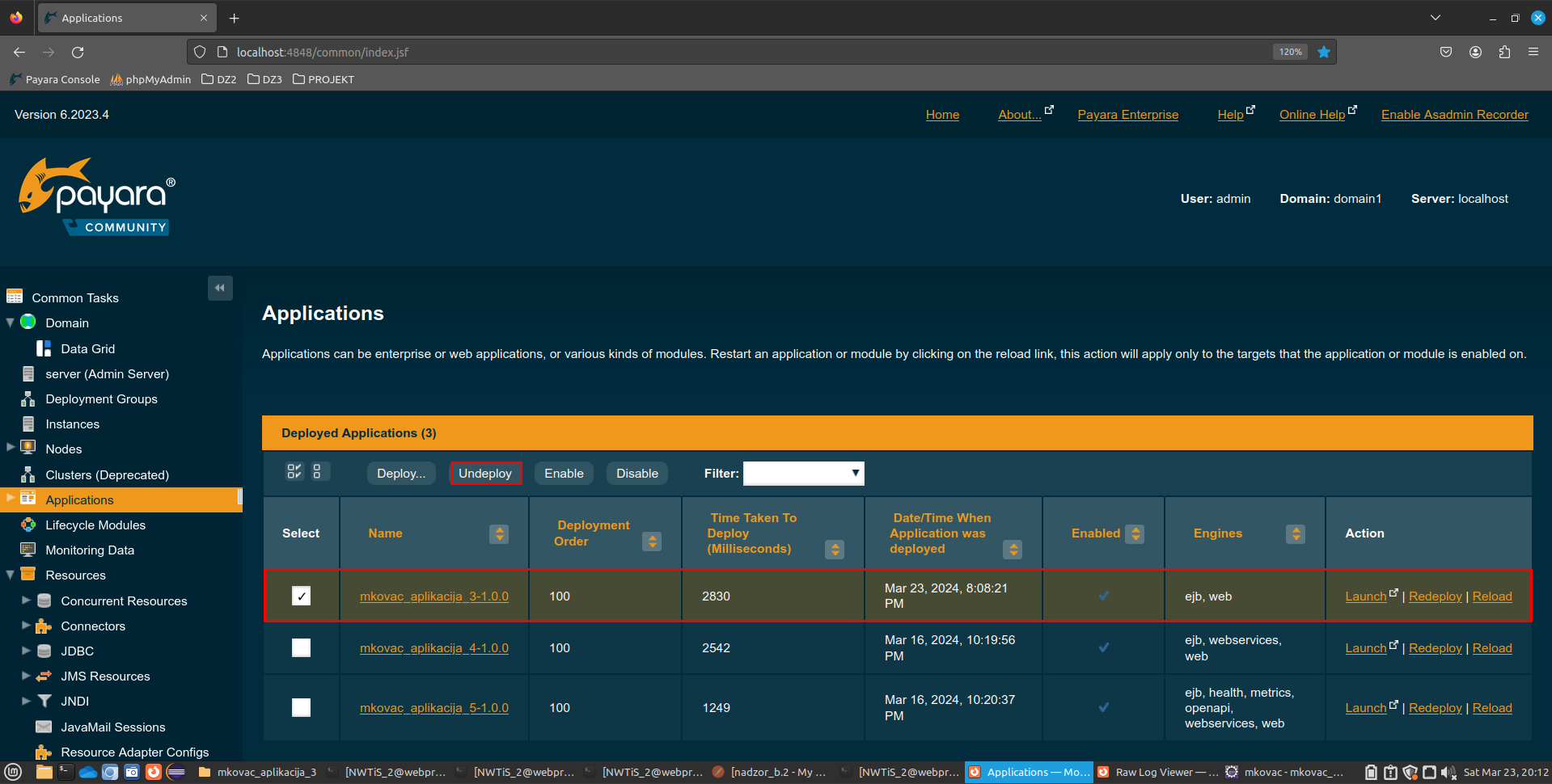The height and width of the screenshot is (784, 1552).
Task: Sort by Deployment Order column
Action: pyautogui.click(x=652, y=542)
